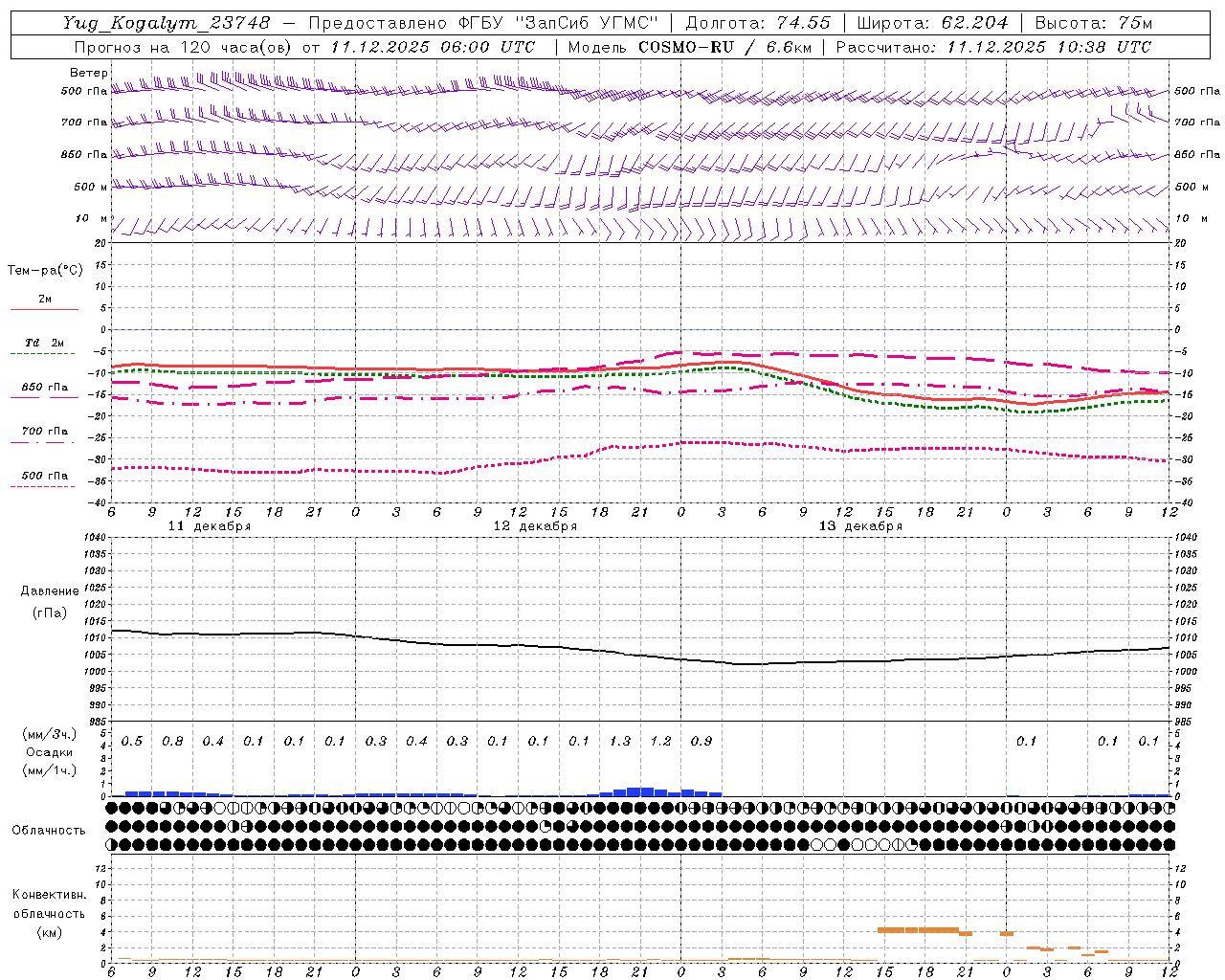Select the 12 декабря date label
Image resolution: width=1225 pixels, height=980 pixels.
pyautogui.click(x=535, y=526)
